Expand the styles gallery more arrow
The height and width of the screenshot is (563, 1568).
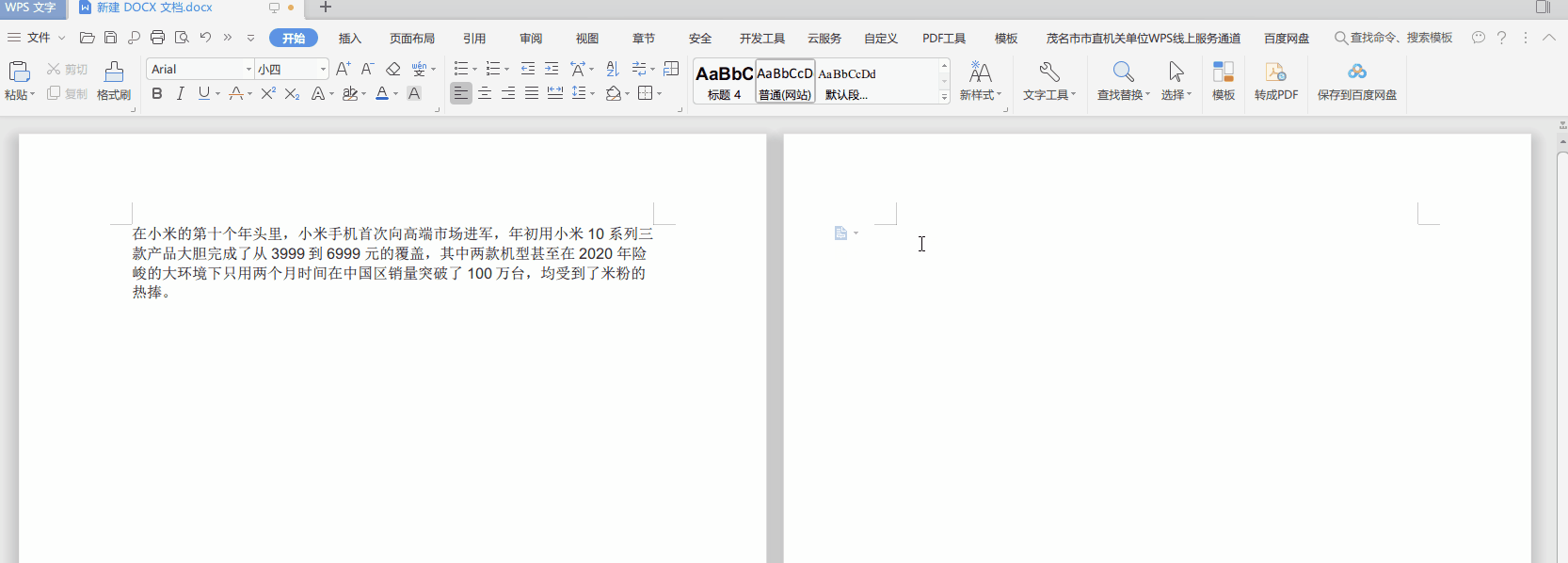(944, 97)
